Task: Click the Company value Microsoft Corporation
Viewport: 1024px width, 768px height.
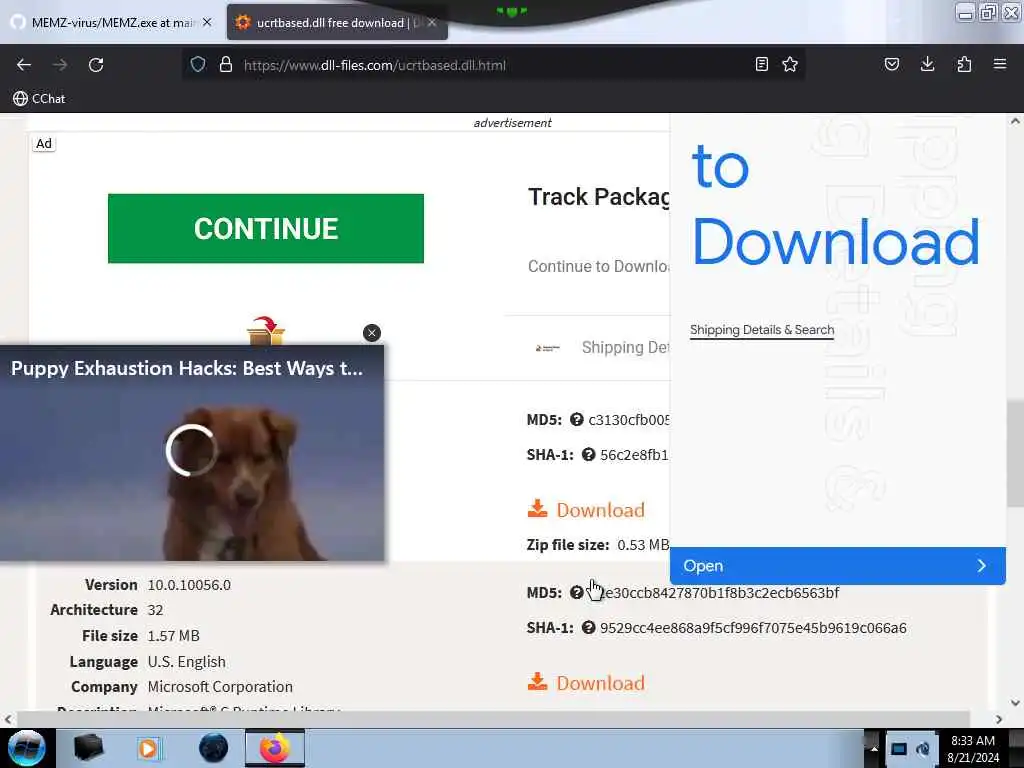Action: tap(220, 687)
